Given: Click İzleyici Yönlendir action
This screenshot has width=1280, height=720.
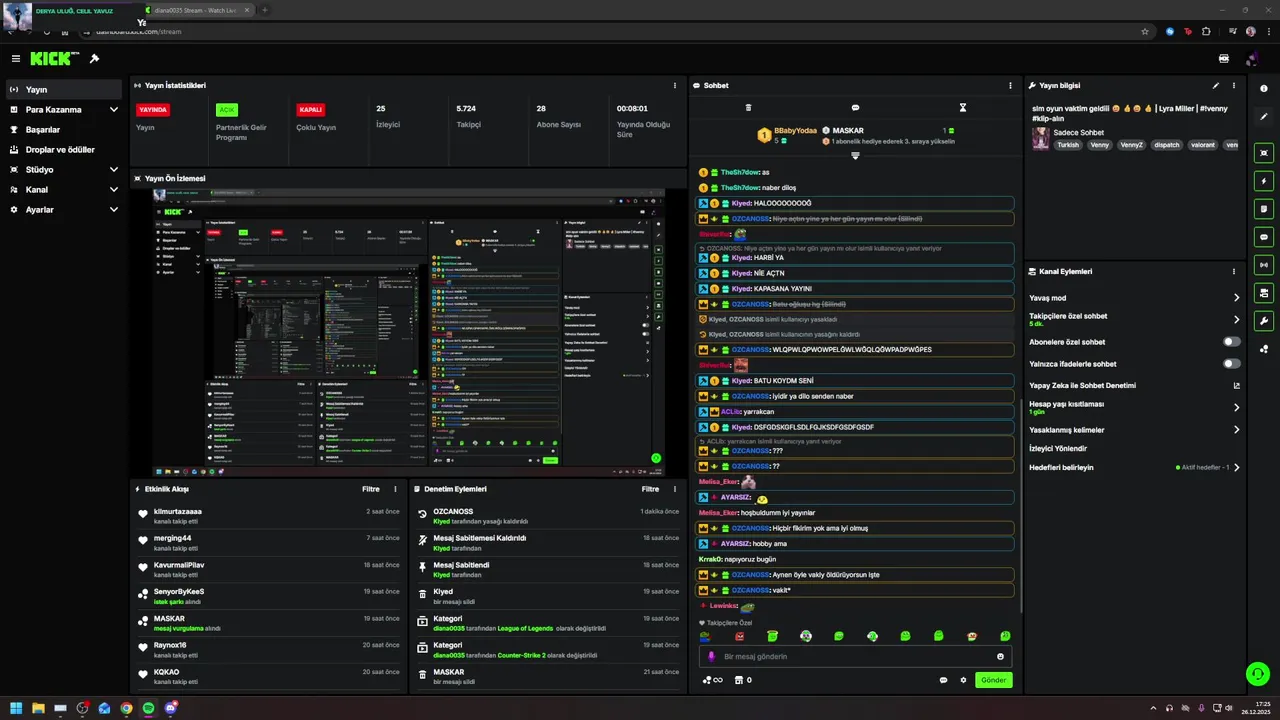Looking at the screenshot, I should (1058, 449).
